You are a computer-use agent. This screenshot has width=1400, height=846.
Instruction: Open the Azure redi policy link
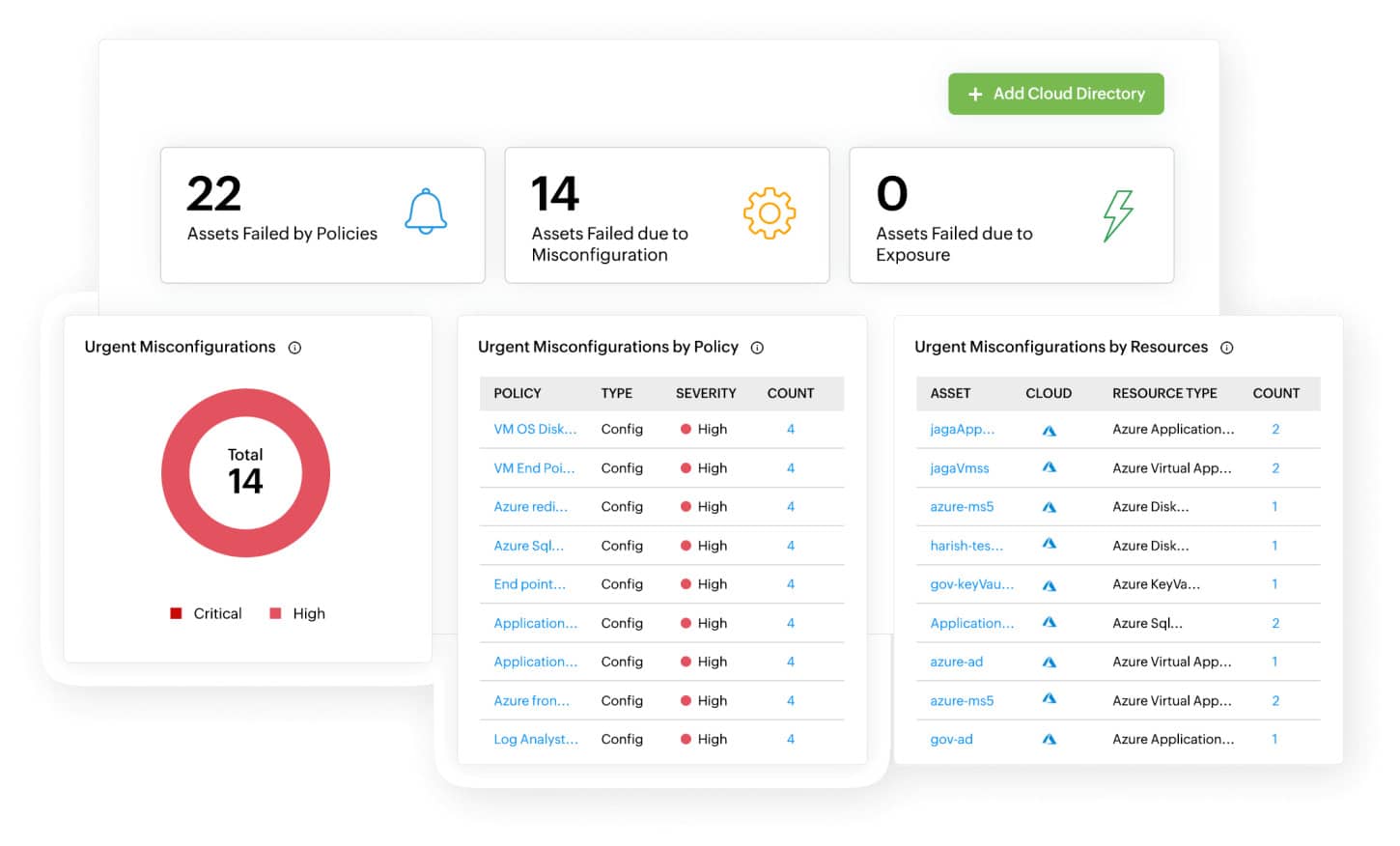530,506
